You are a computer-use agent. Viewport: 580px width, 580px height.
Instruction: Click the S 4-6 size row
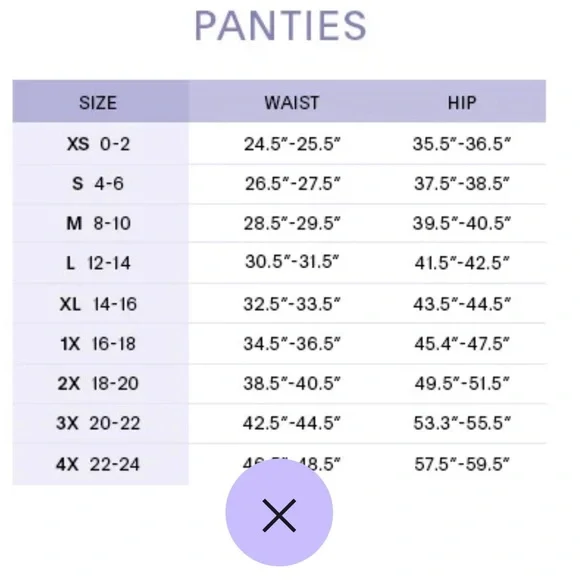point(279,184)
